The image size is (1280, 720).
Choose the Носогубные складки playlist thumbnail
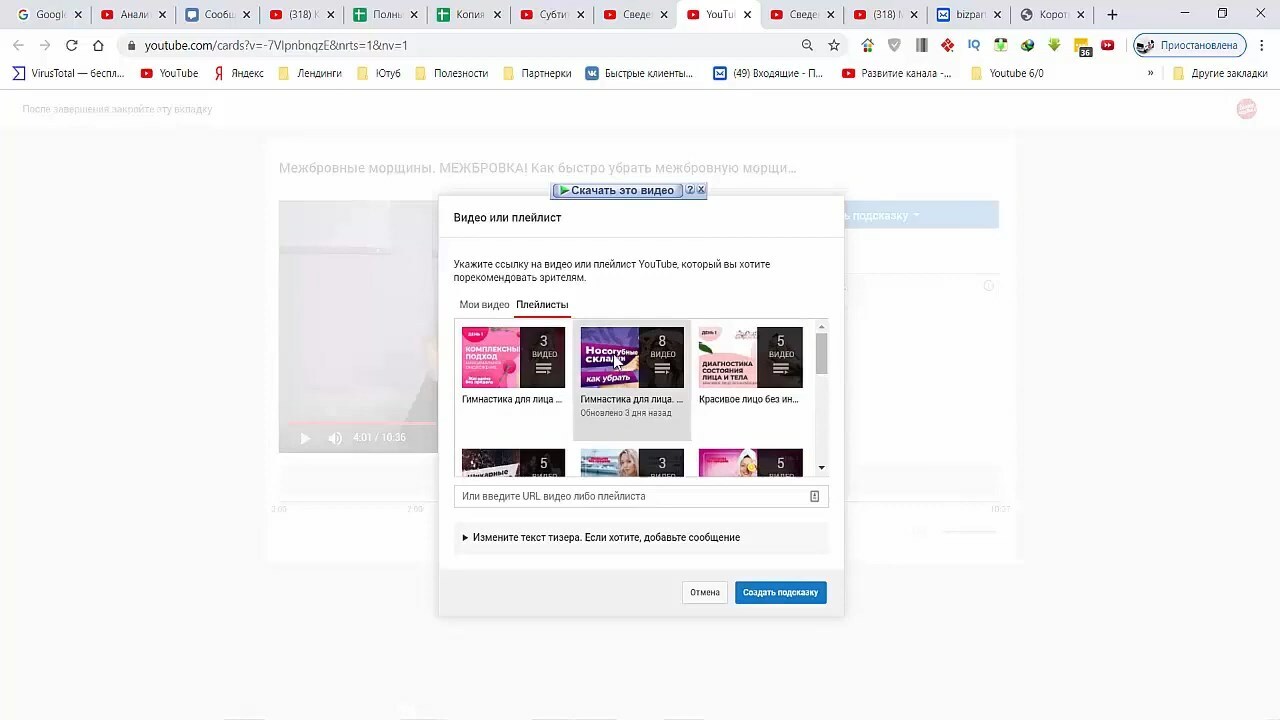[x=632, y=357]
